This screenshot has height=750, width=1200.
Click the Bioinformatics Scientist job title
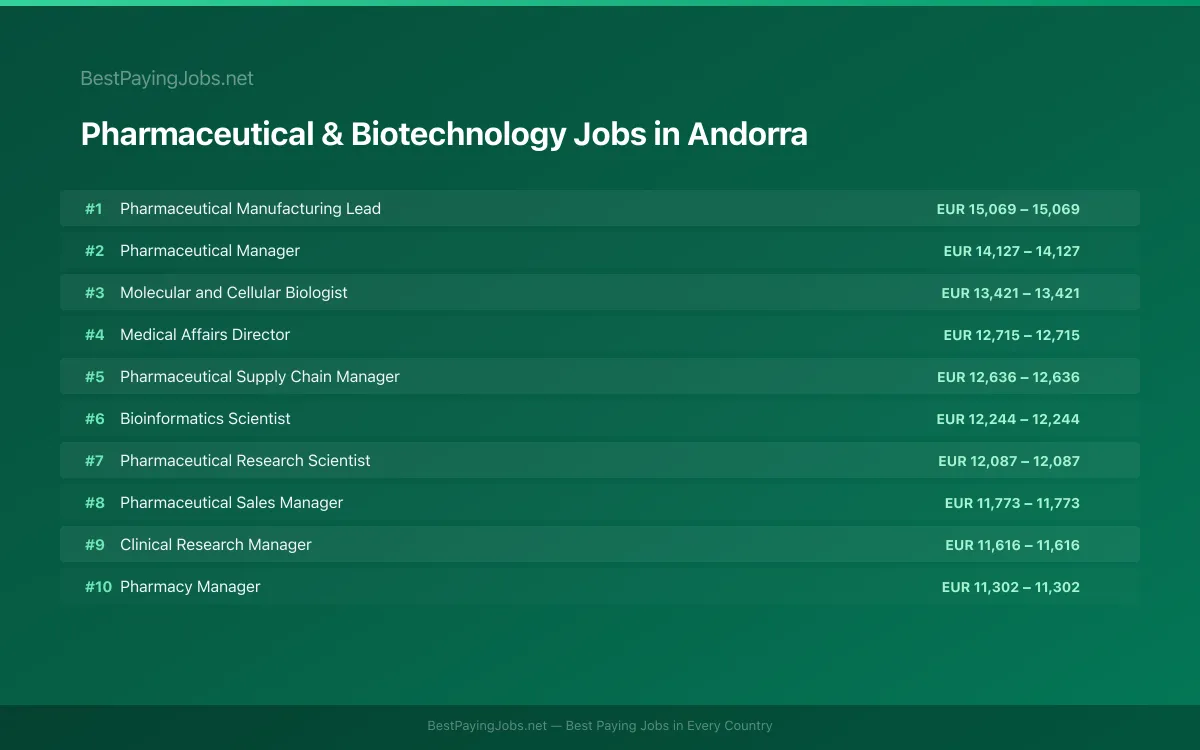(x=205, y=419)
